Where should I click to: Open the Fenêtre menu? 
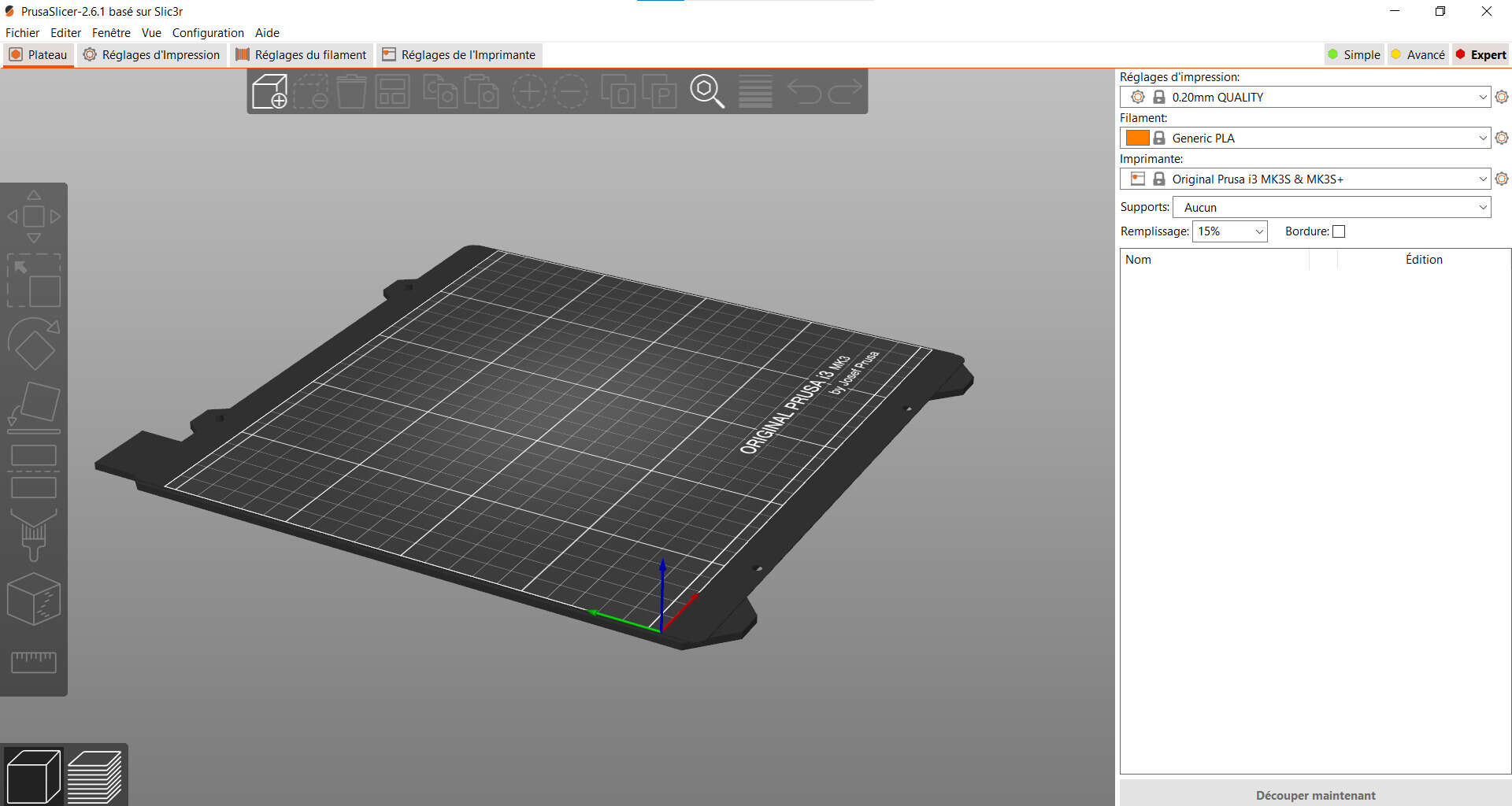pos(111,32)
